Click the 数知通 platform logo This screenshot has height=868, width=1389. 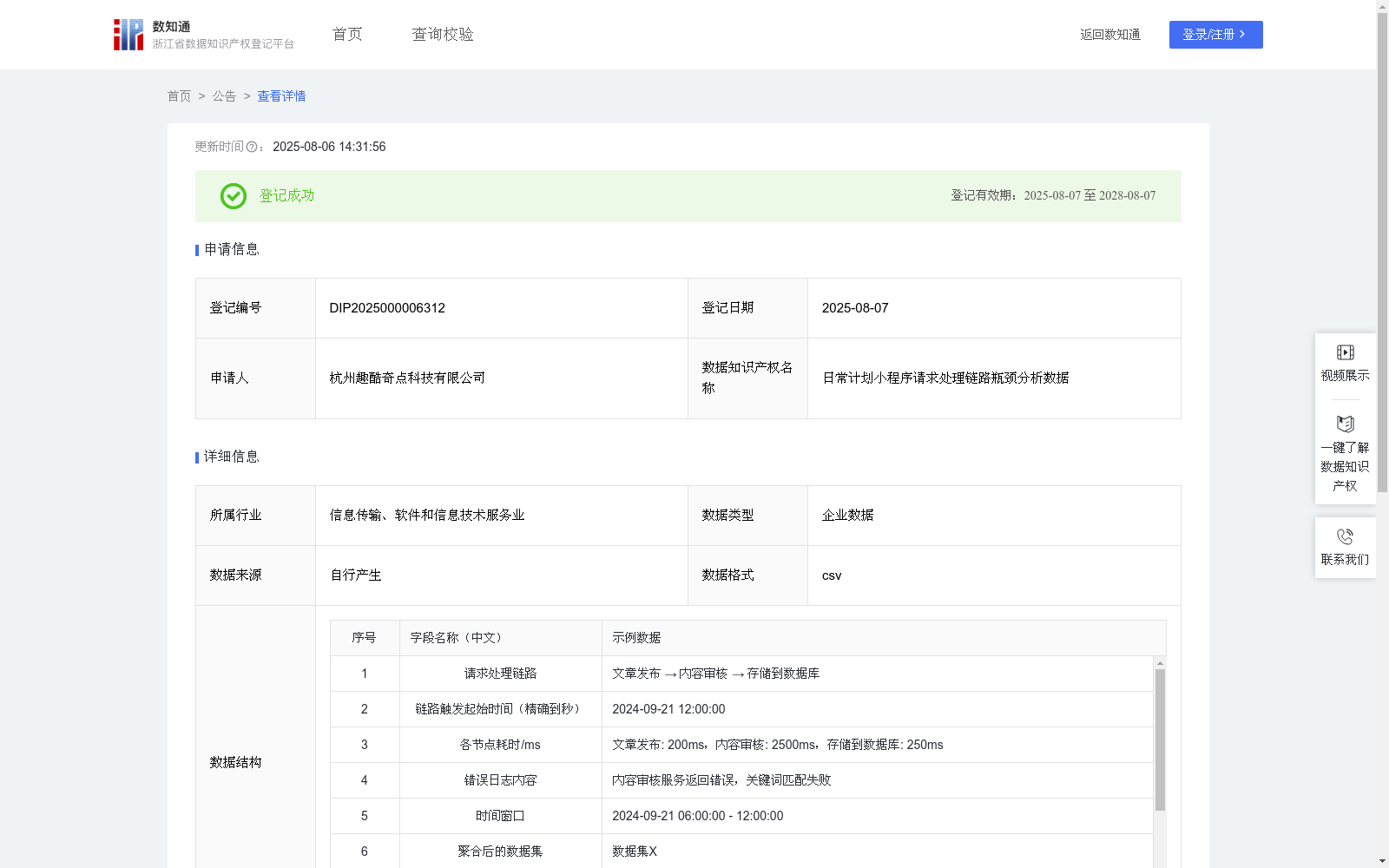(x=204, y=35)
